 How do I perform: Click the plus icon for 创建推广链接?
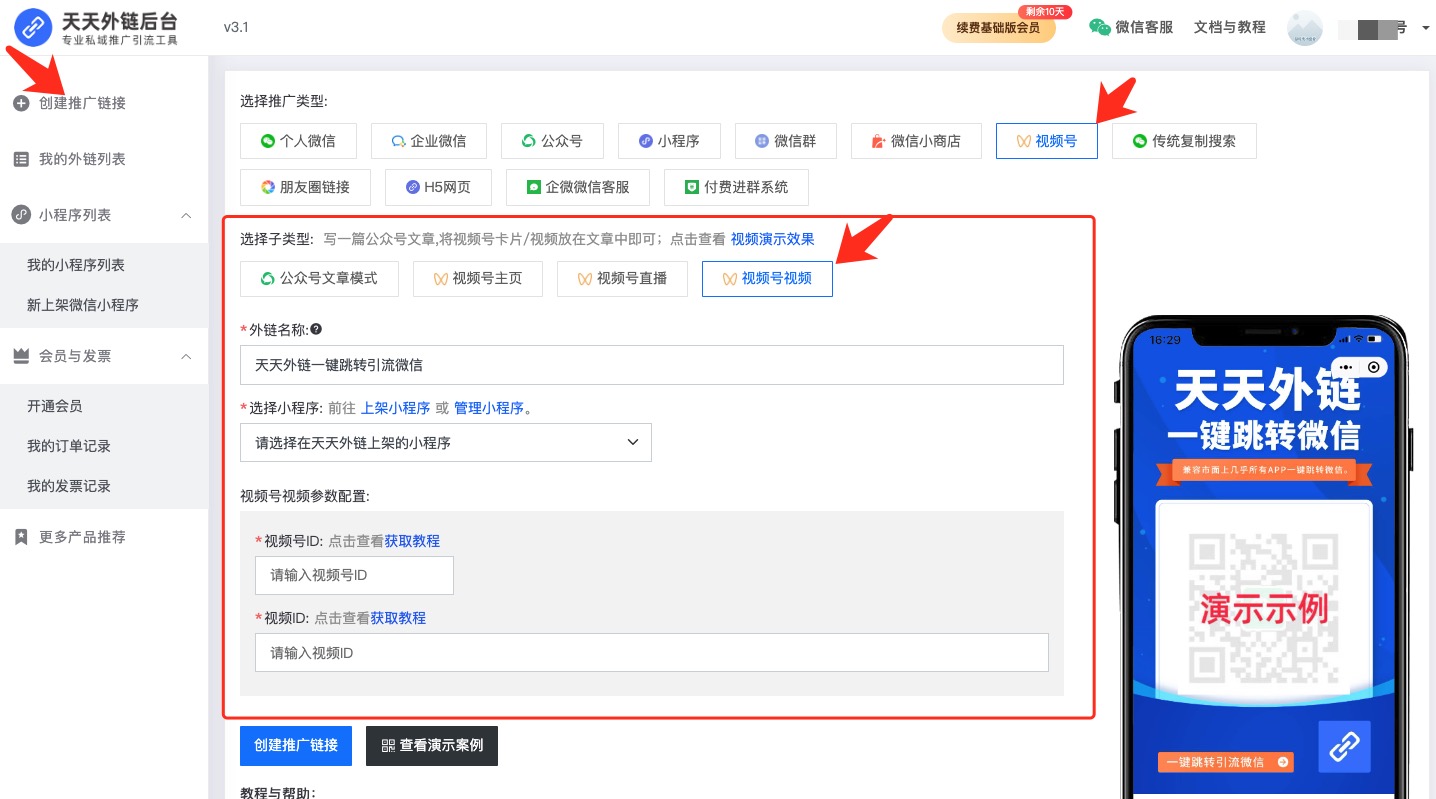[x=21, y=103]
